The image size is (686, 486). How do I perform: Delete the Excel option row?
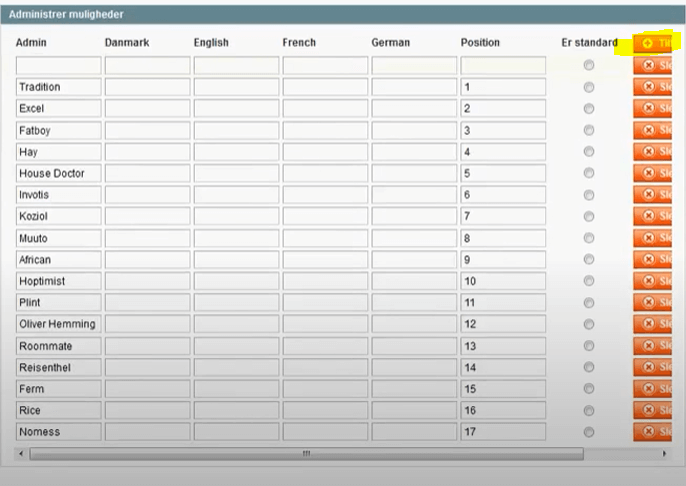pyautogui.click(x=652, y=108)
